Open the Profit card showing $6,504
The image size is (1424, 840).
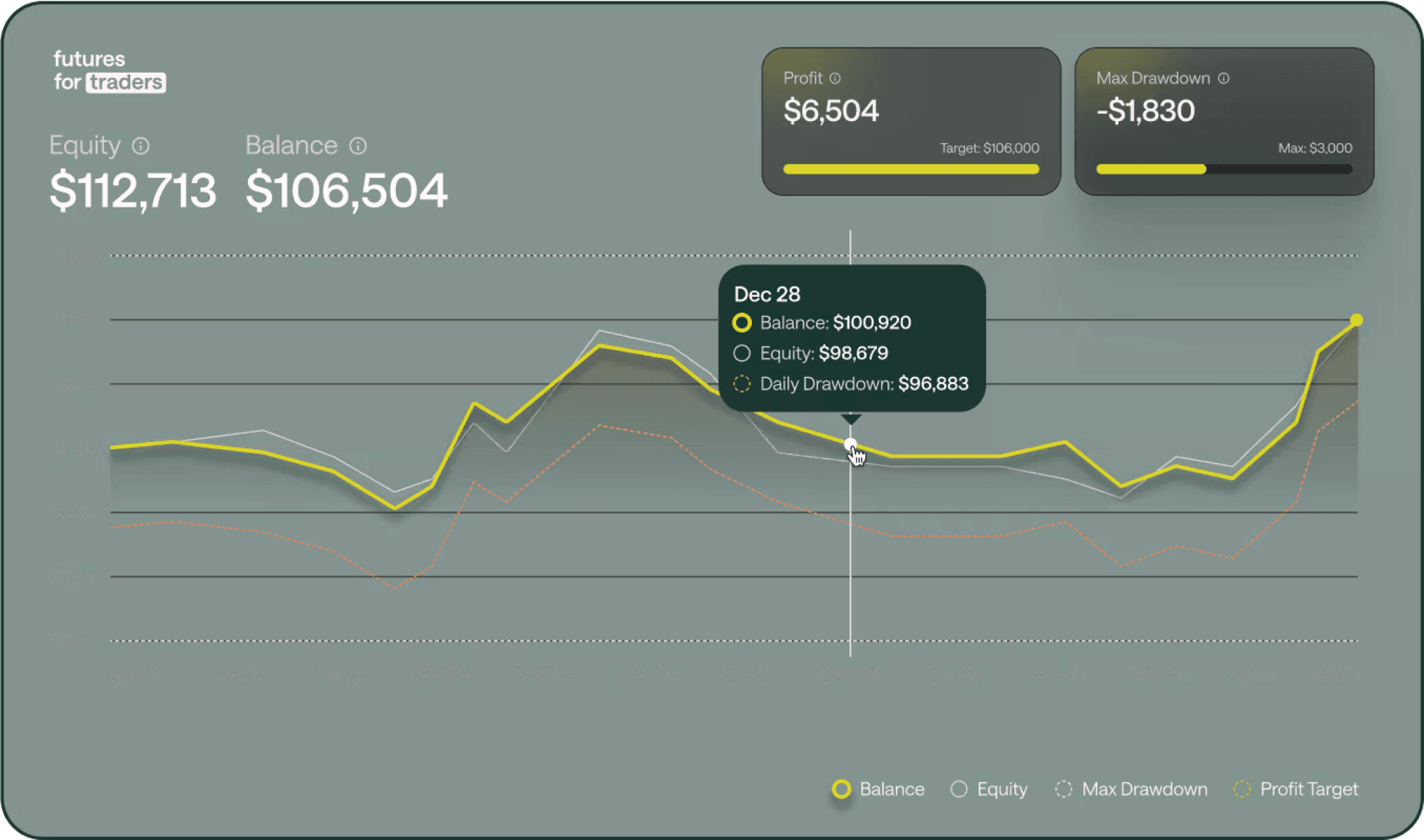[x=912, y=121]
